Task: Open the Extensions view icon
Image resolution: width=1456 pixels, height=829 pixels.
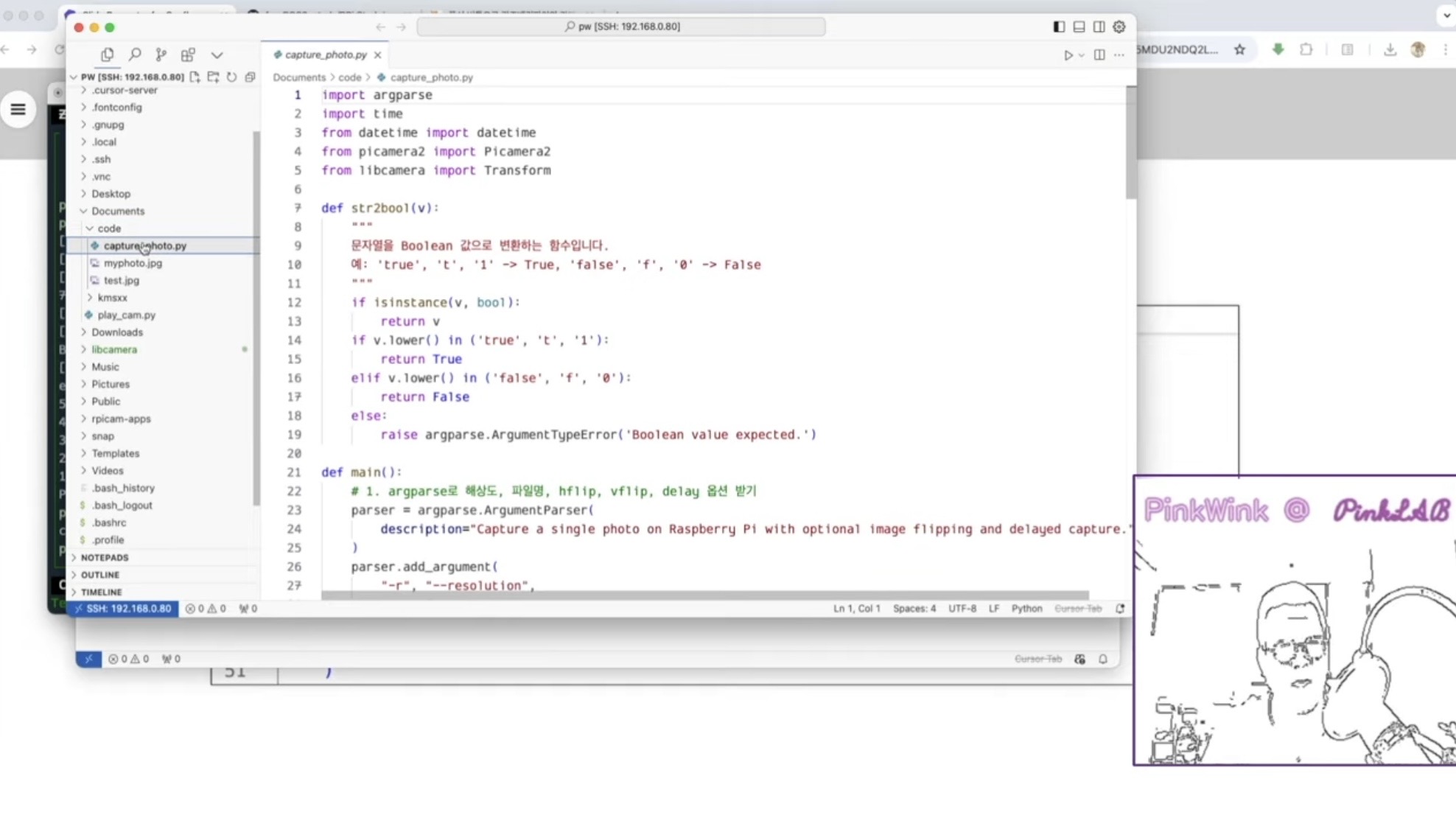Action: 189,55
